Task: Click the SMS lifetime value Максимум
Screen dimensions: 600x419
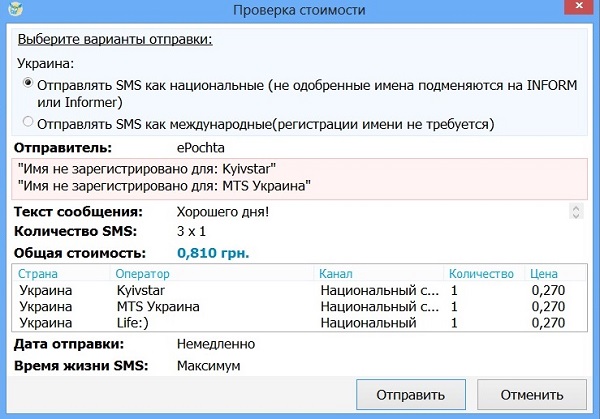Action: [209, 366]
